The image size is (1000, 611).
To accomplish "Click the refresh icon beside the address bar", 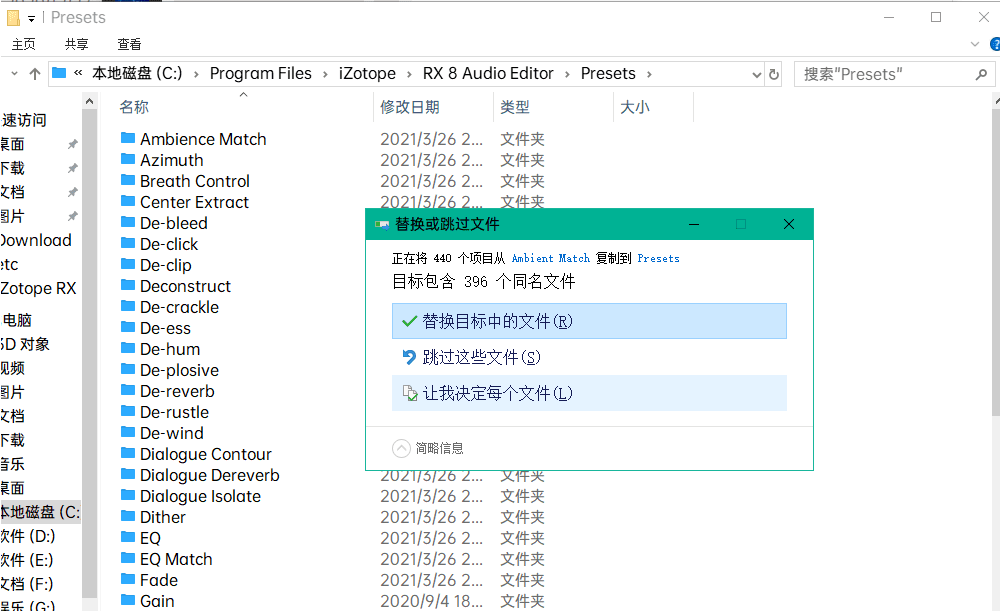I will [x=773, y=74].
